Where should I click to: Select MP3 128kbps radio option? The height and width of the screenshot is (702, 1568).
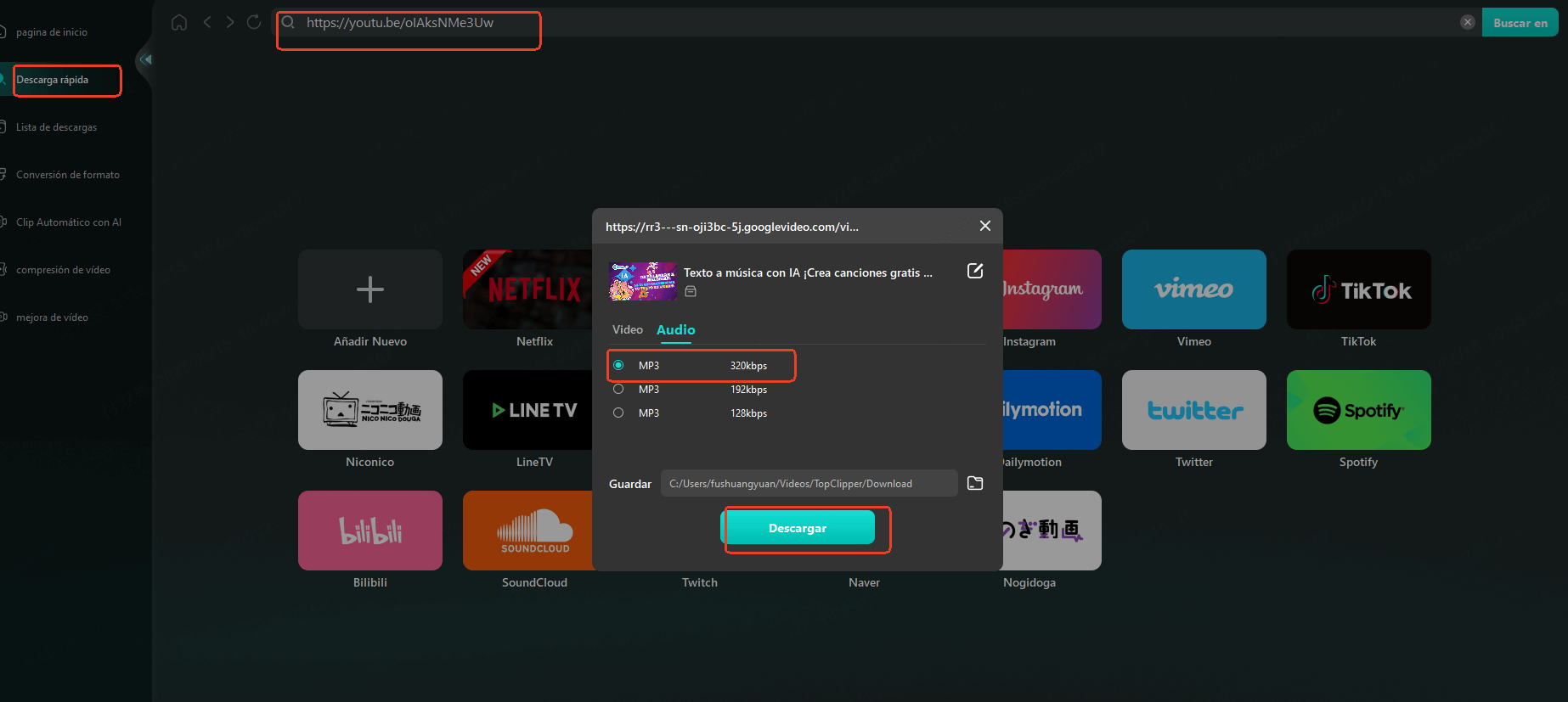(x=618, y=413)
